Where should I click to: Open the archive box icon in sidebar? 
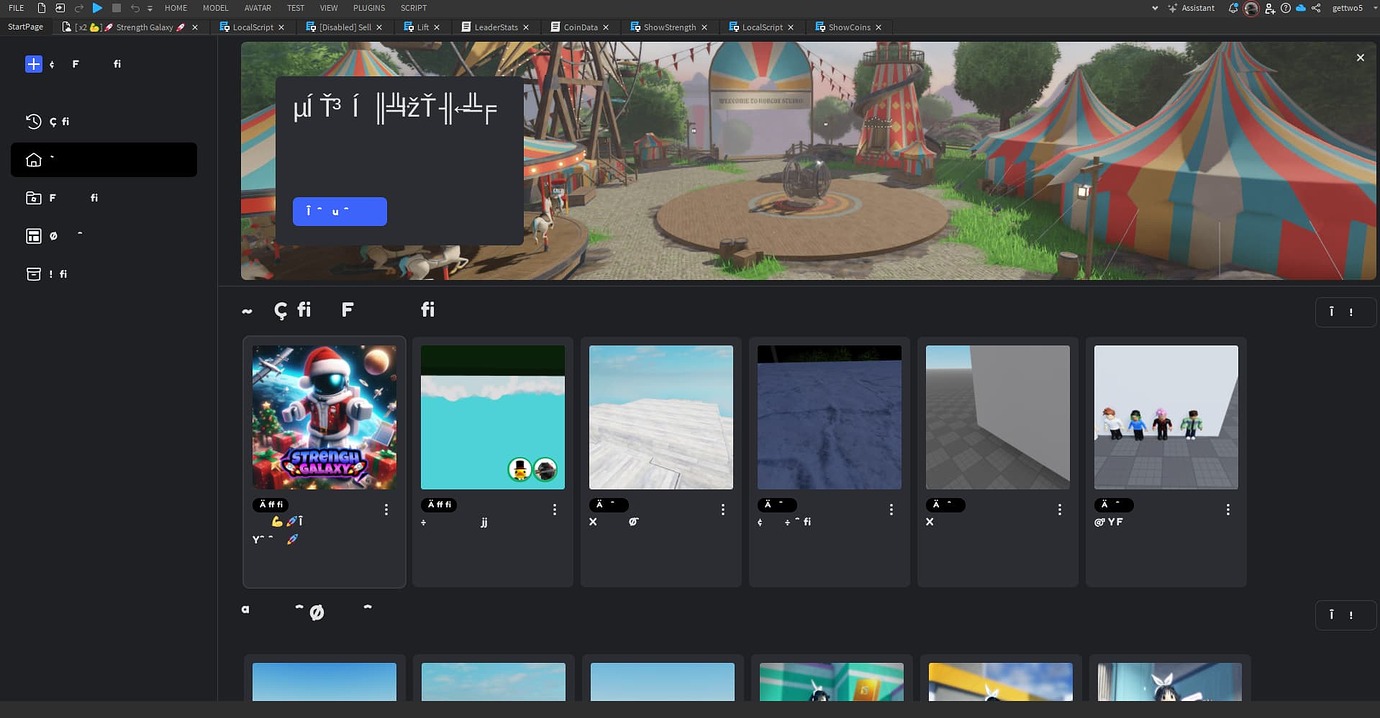[34, 274]
